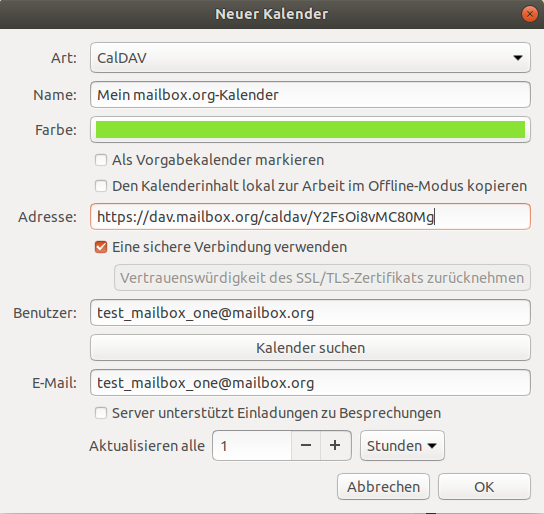Cancel with the Abbrechen button

(x=383, y=487)
